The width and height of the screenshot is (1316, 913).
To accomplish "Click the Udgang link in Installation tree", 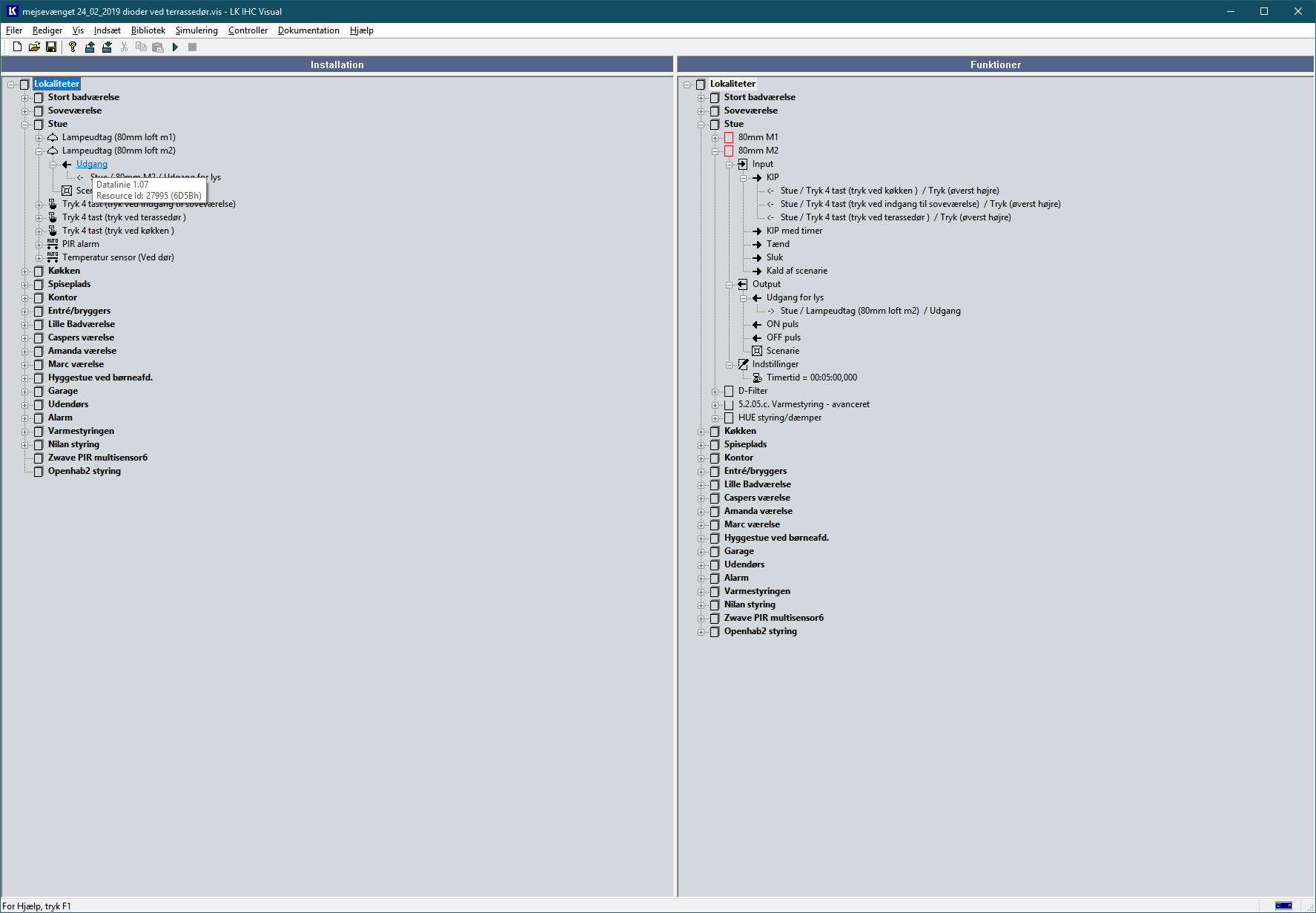I will (x=92, y=164).
